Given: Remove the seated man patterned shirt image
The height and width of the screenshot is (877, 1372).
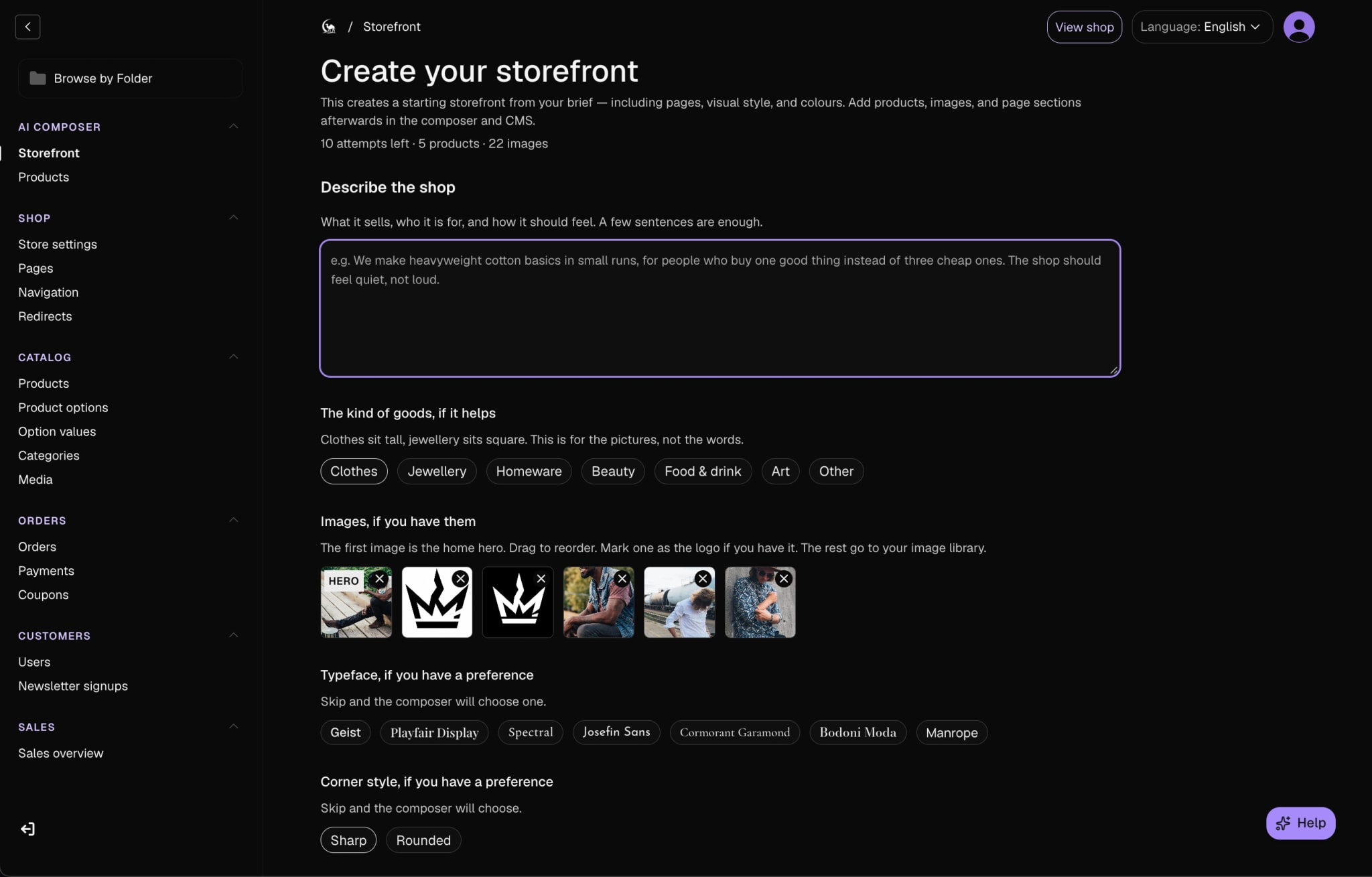Looking at the screenshot, I should (x=622, y=578).
